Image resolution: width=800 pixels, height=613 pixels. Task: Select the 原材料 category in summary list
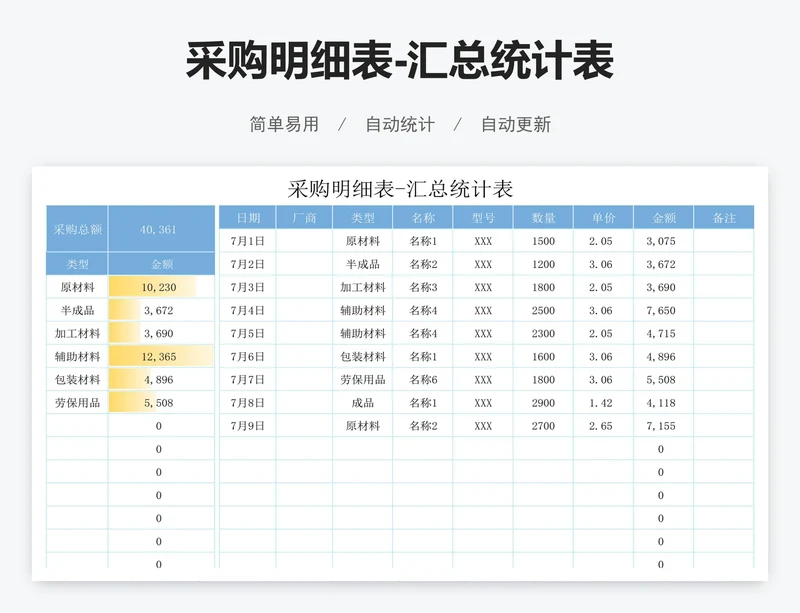click(77, 287)
